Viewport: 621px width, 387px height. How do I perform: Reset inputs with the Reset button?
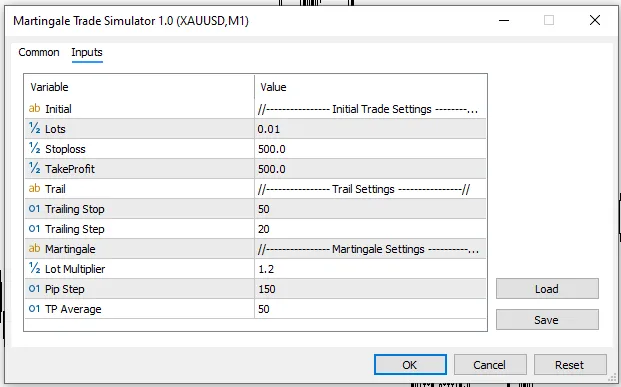[x=570, y=364]
